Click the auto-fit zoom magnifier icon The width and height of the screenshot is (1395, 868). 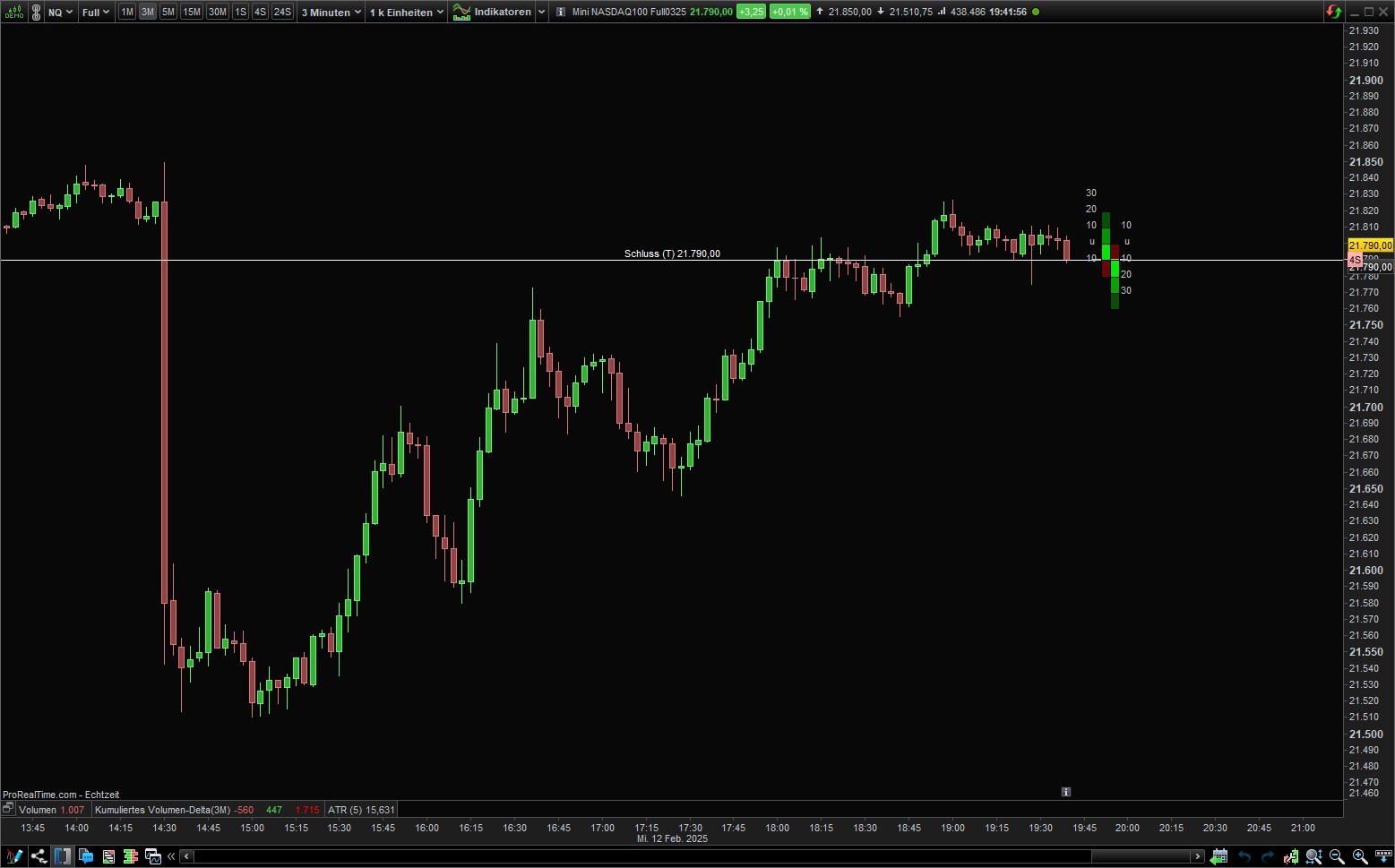(1313, 856)
